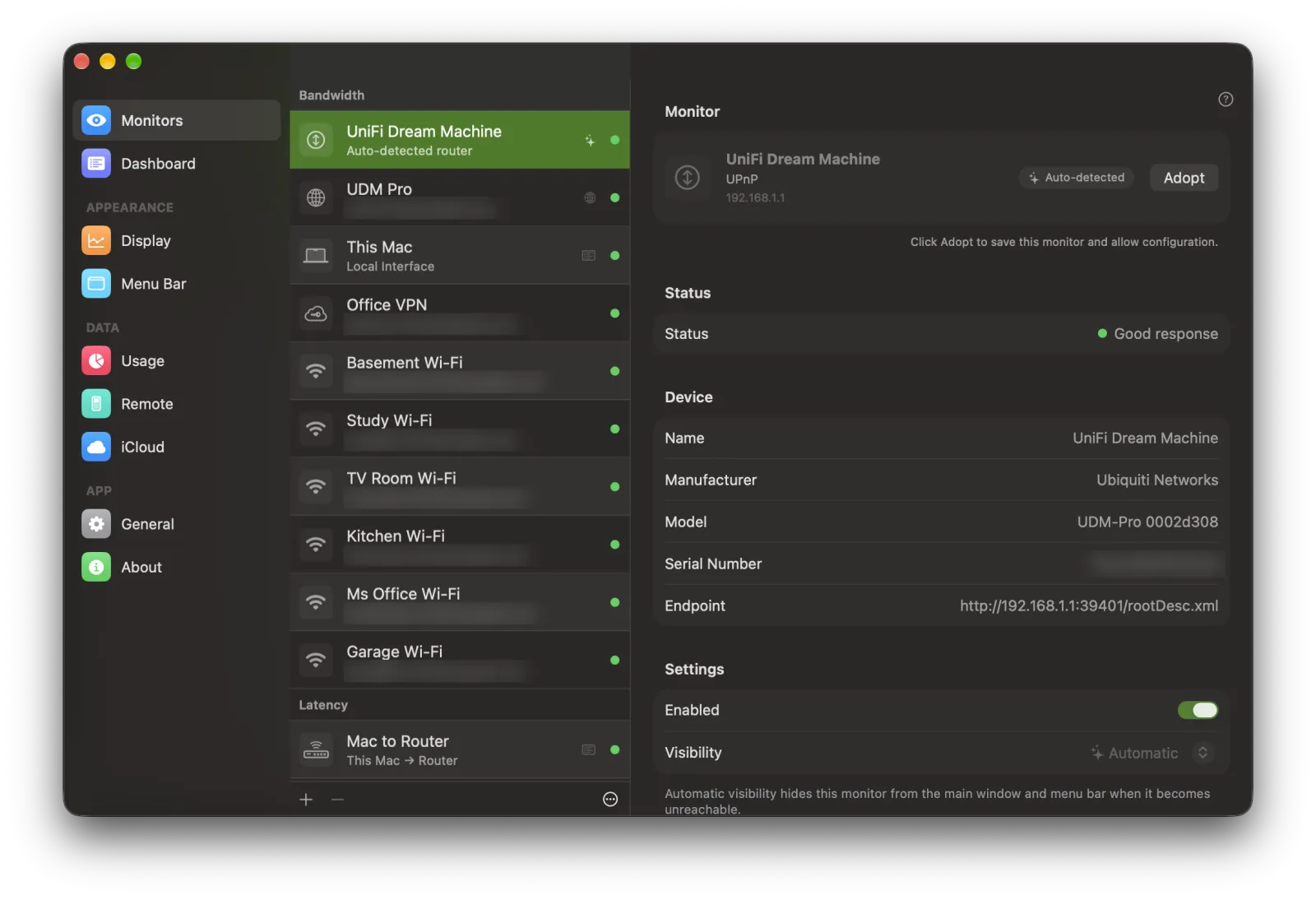This screenshot has width=1316, height=900.
Task: Click Mac to Router latency icon
Action: coord(316,749)
